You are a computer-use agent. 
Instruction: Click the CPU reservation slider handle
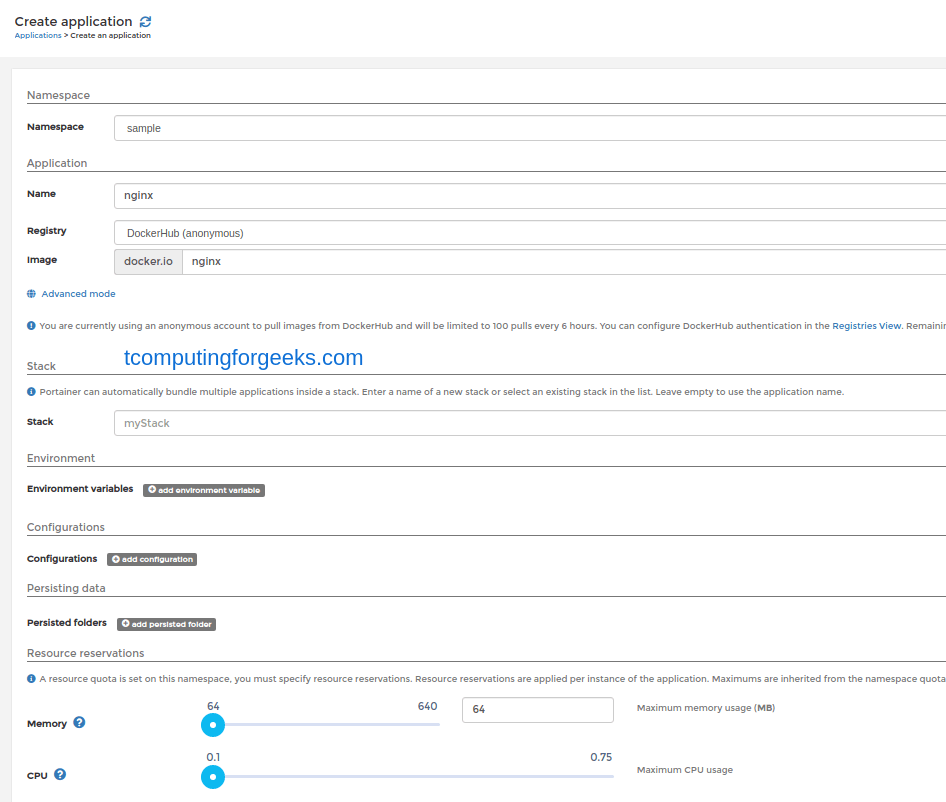[213, 776]
